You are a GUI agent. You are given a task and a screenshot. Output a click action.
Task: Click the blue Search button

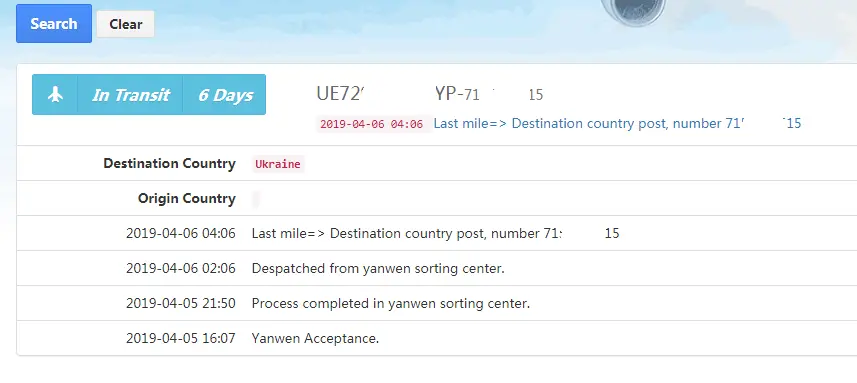(x=54, y=23)
